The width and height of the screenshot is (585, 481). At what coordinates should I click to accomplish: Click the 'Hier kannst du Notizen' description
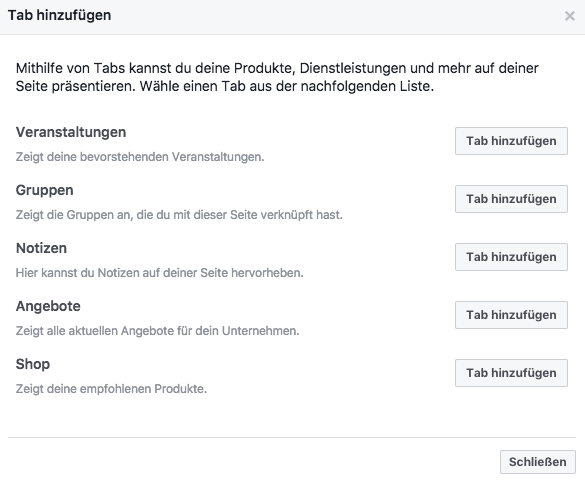pos(159,273)
